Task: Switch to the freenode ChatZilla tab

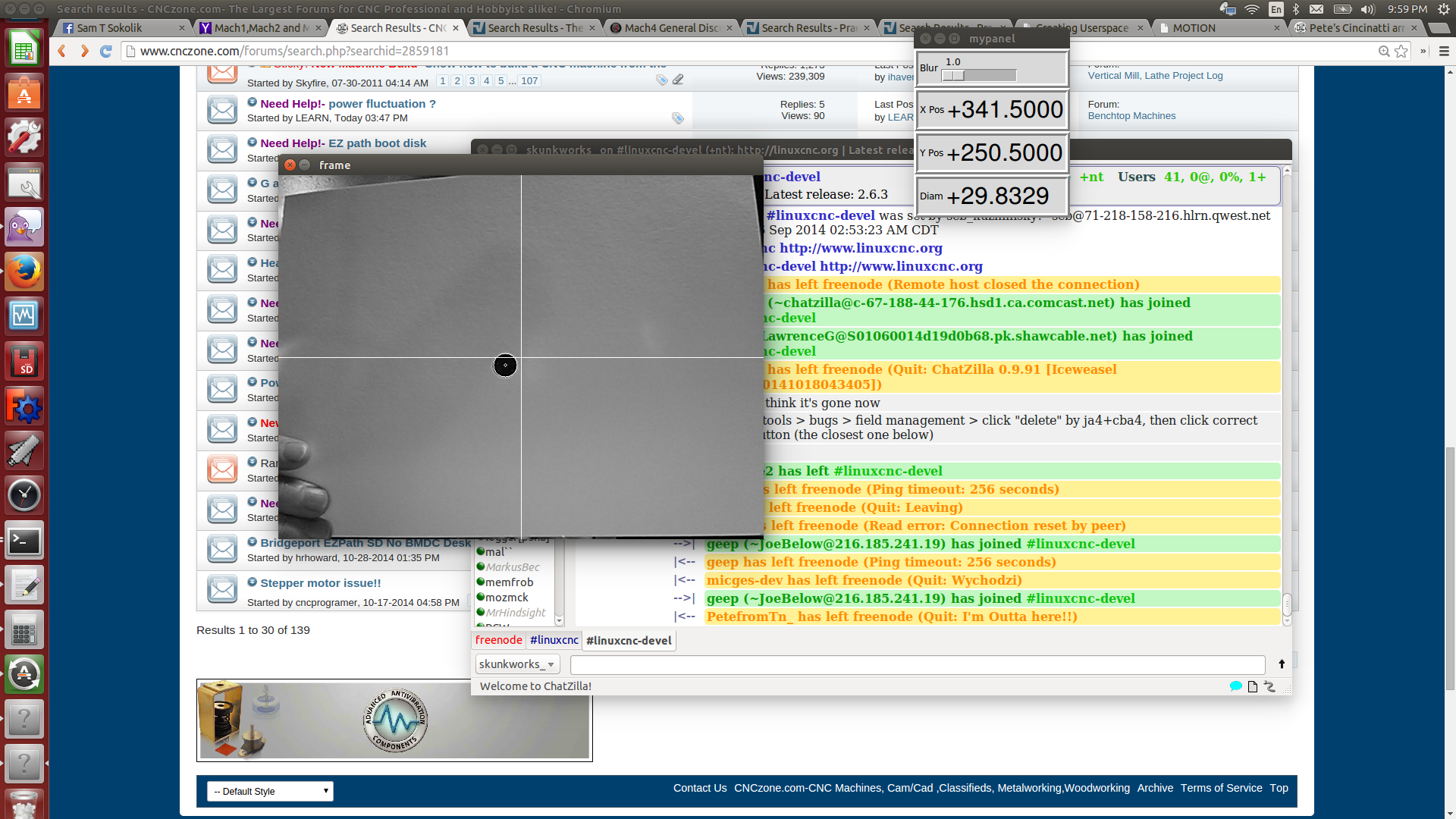Action: [498, 640]
